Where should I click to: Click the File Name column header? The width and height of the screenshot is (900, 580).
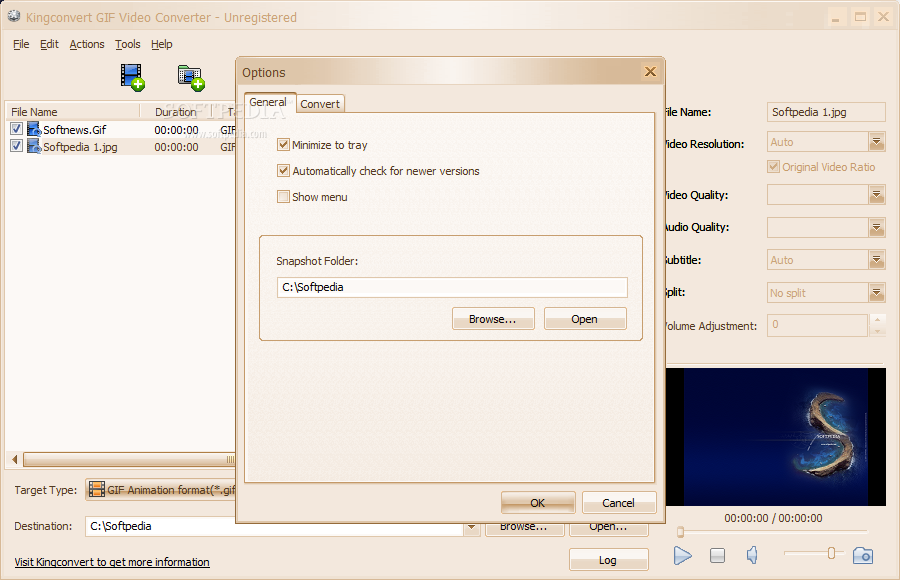73,111
